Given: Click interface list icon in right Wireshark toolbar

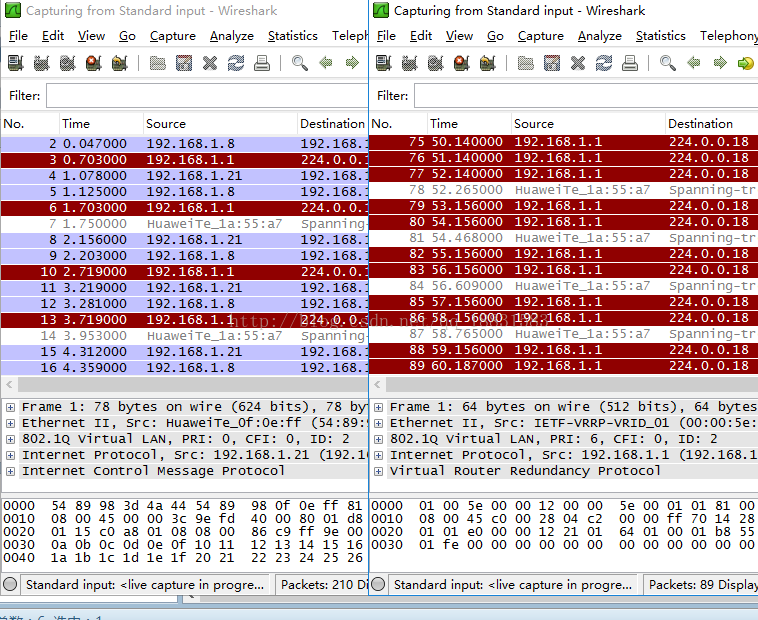Looking at the screenshot, I should [384, 63].
